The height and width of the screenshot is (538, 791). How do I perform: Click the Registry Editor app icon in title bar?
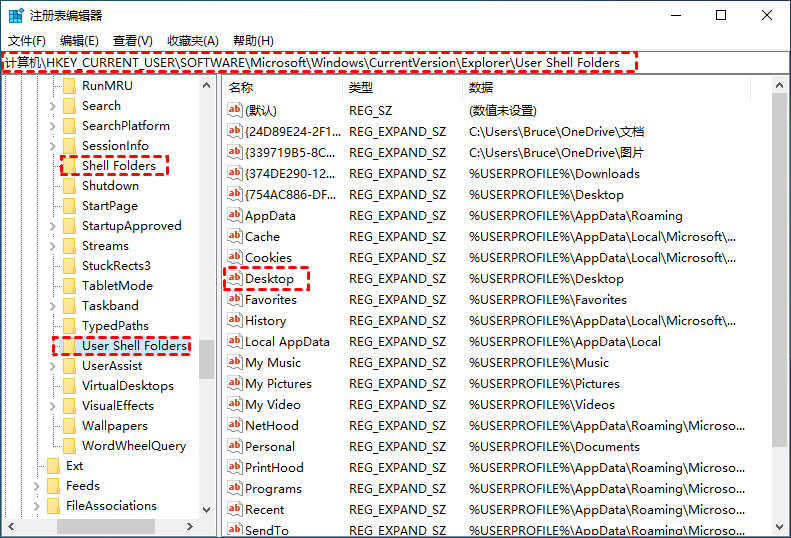coord(15,15)
